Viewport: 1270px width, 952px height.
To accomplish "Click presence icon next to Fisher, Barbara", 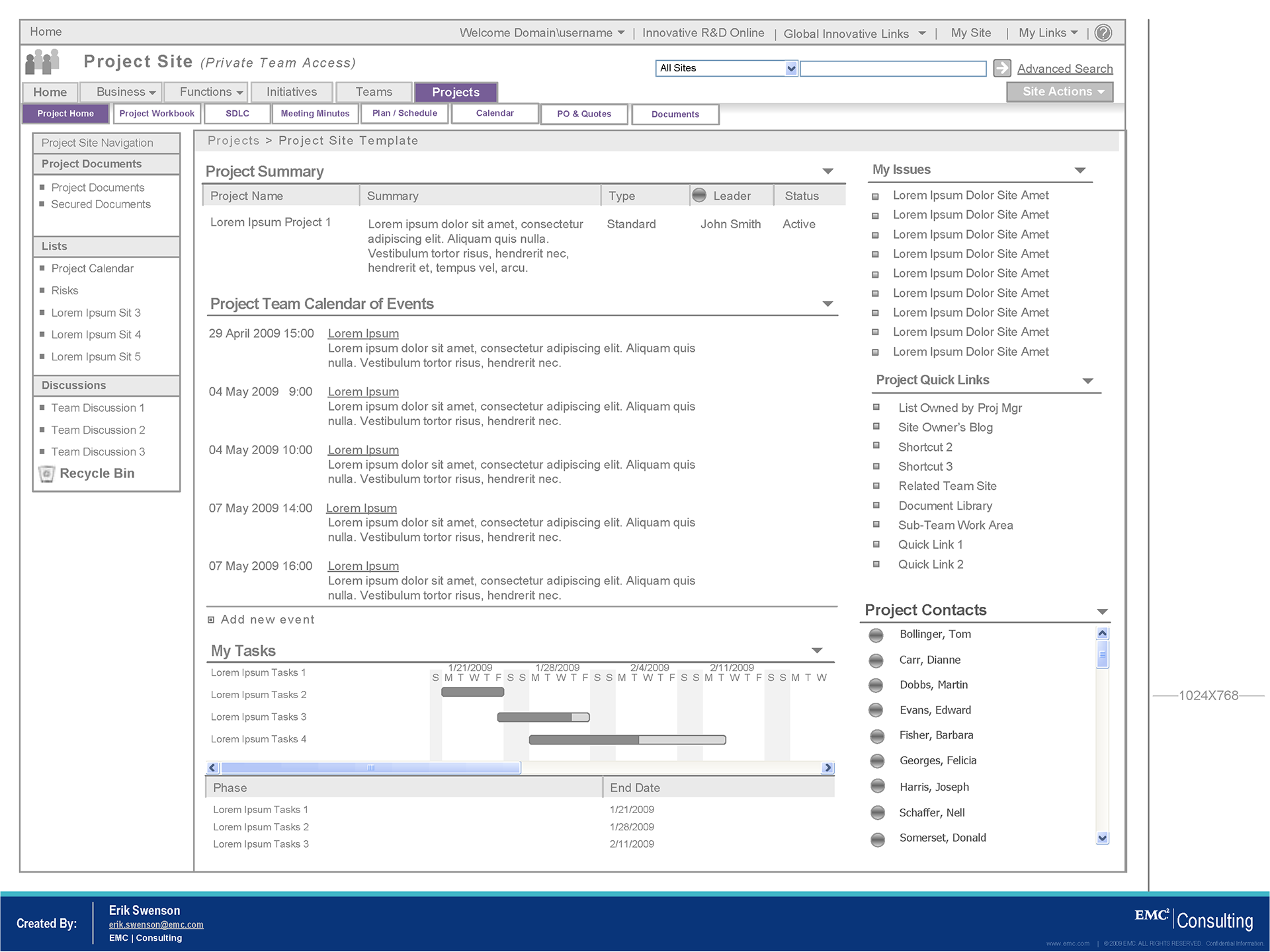I will click(877, 736).
